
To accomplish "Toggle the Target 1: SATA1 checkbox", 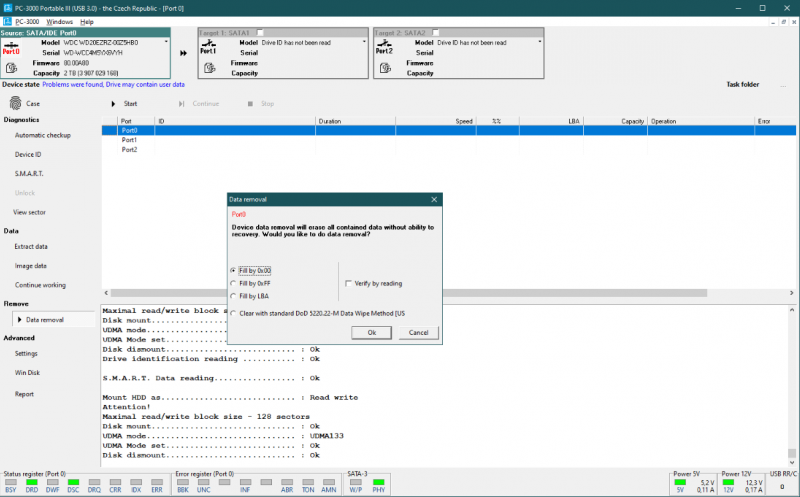I will [260, 33].
